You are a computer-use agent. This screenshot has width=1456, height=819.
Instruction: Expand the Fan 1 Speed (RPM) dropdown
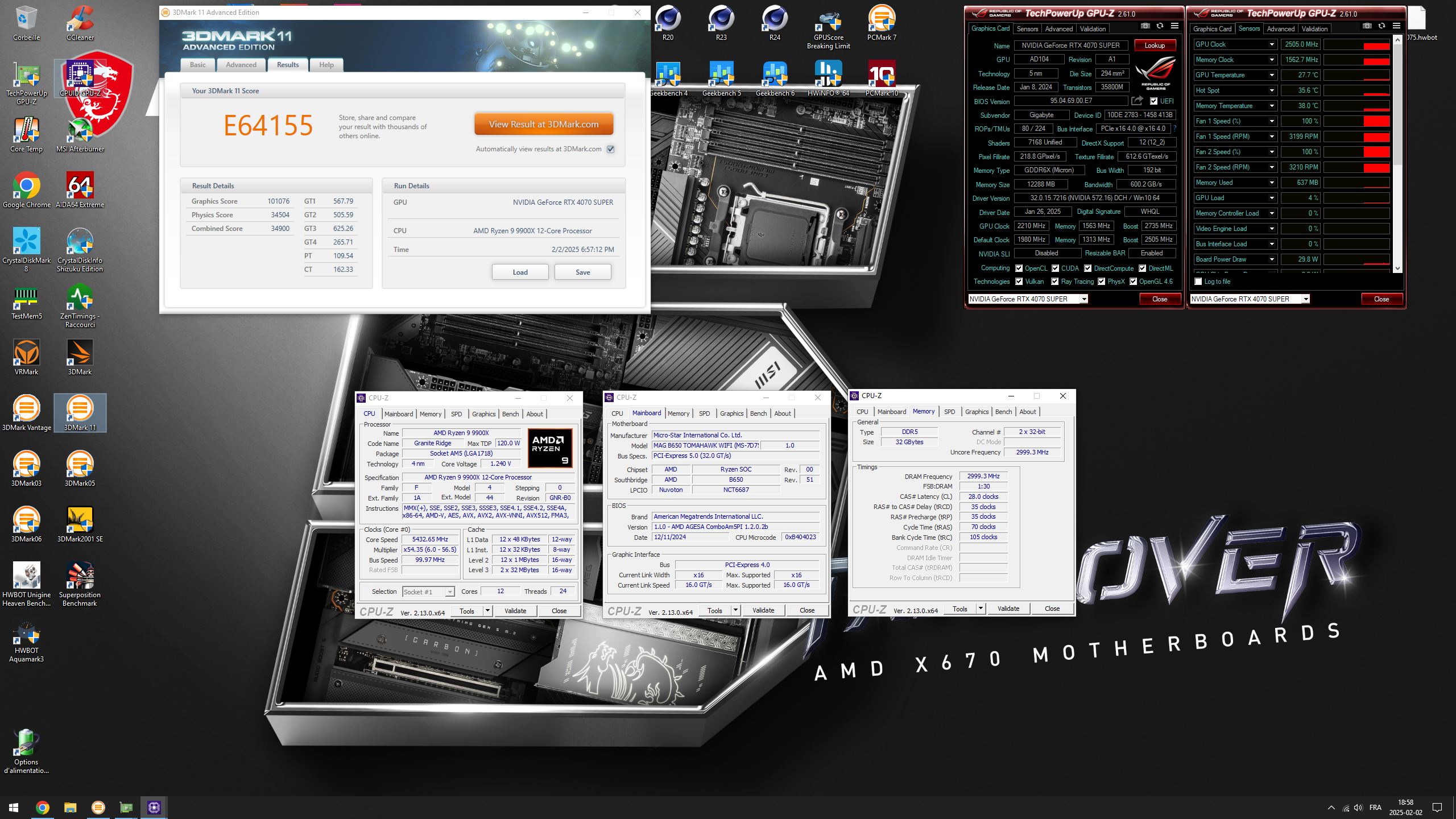1272,136
